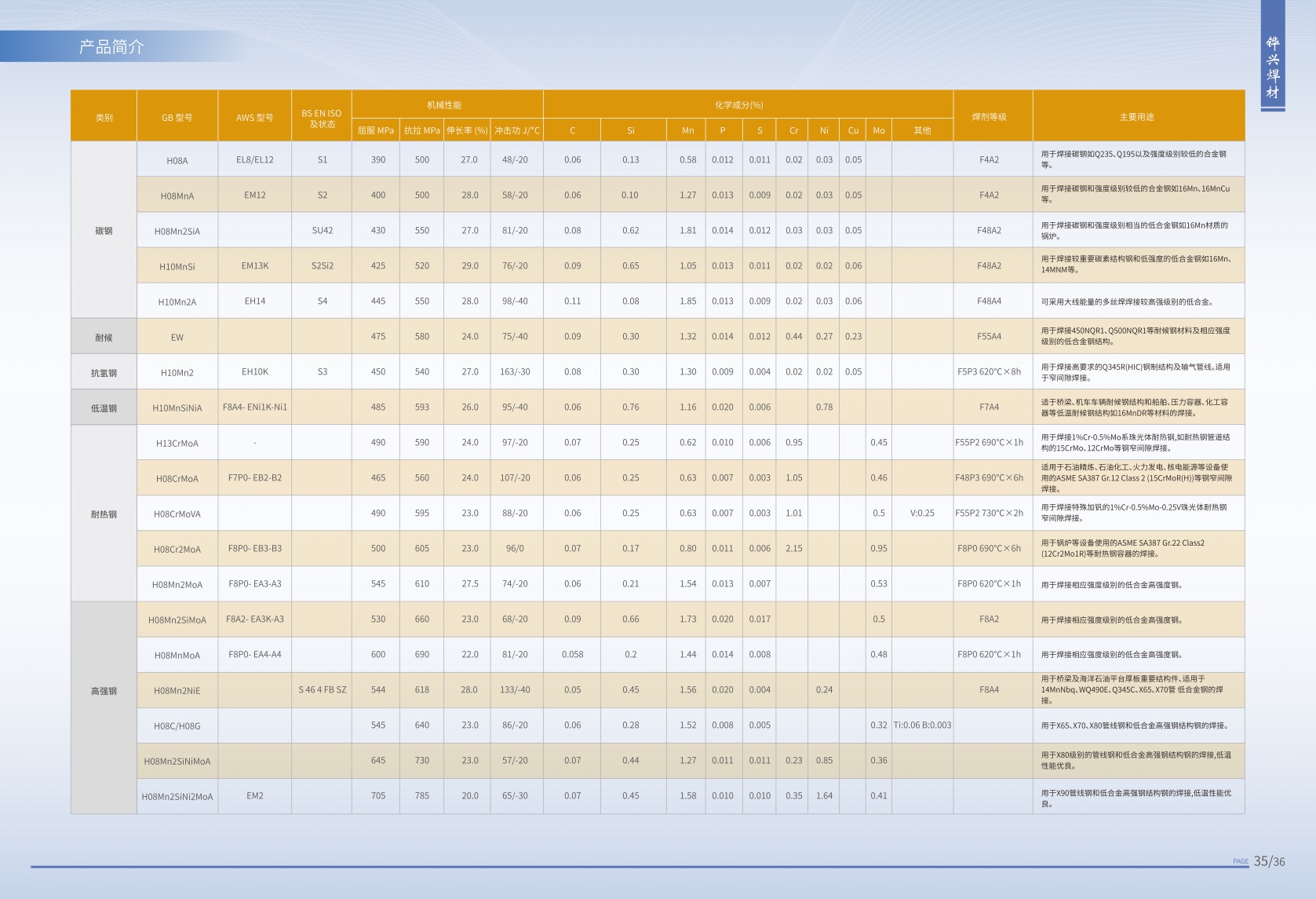Click the 高强钢 category cell
The image size is (1316, 899).
coord(104,691)
